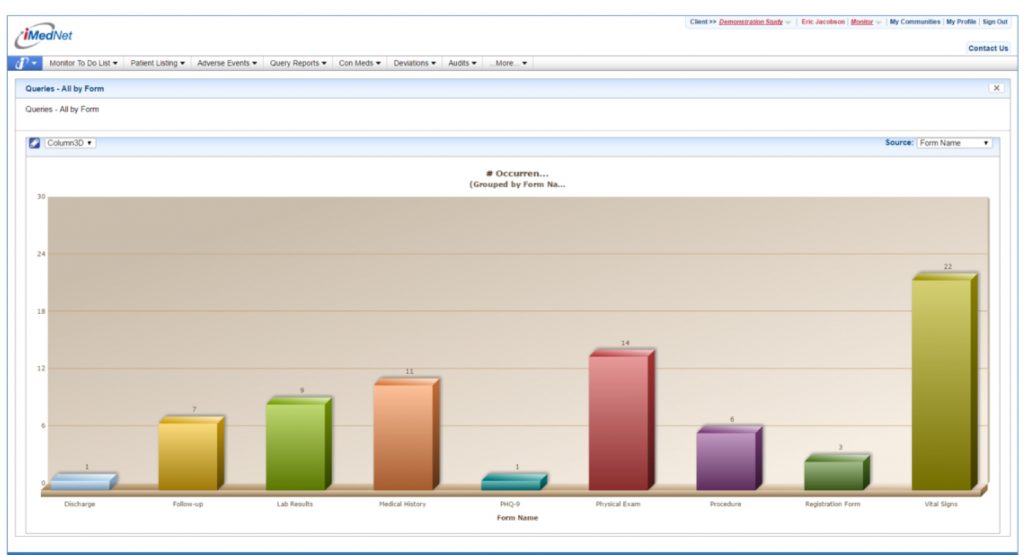Go to My Profile
The width and height of the screenshot is (1024, 555).
(961, 22)
